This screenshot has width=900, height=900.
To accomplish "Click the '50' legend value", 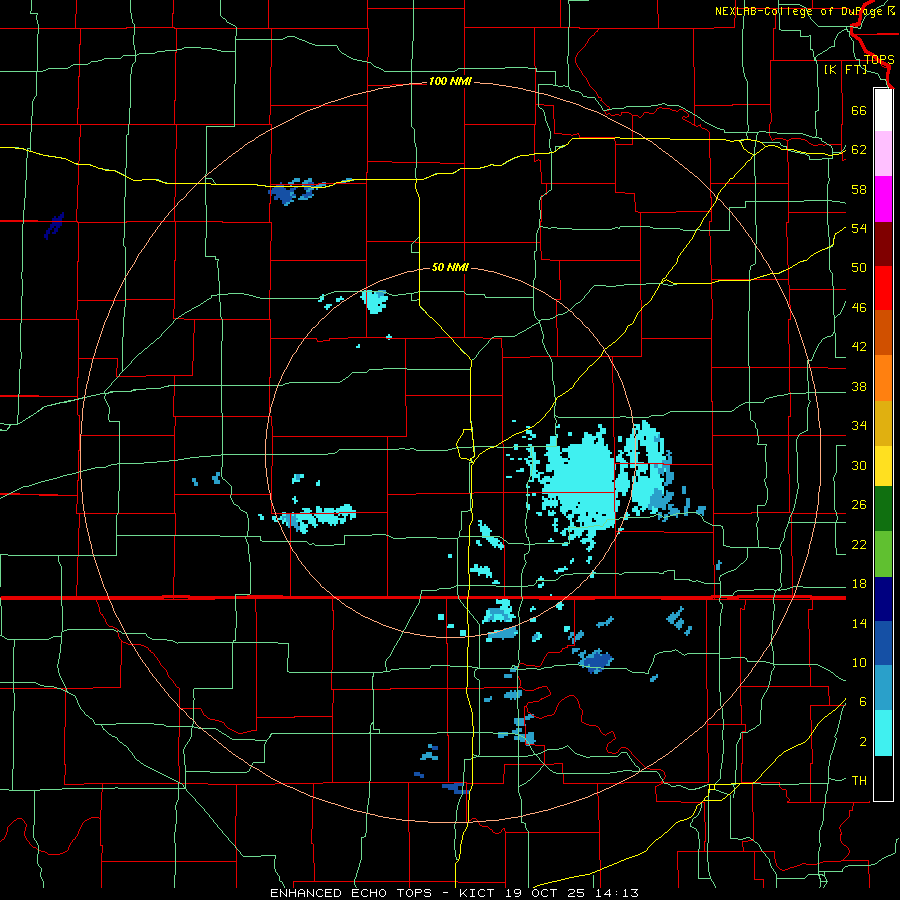I will pos(859,268).
